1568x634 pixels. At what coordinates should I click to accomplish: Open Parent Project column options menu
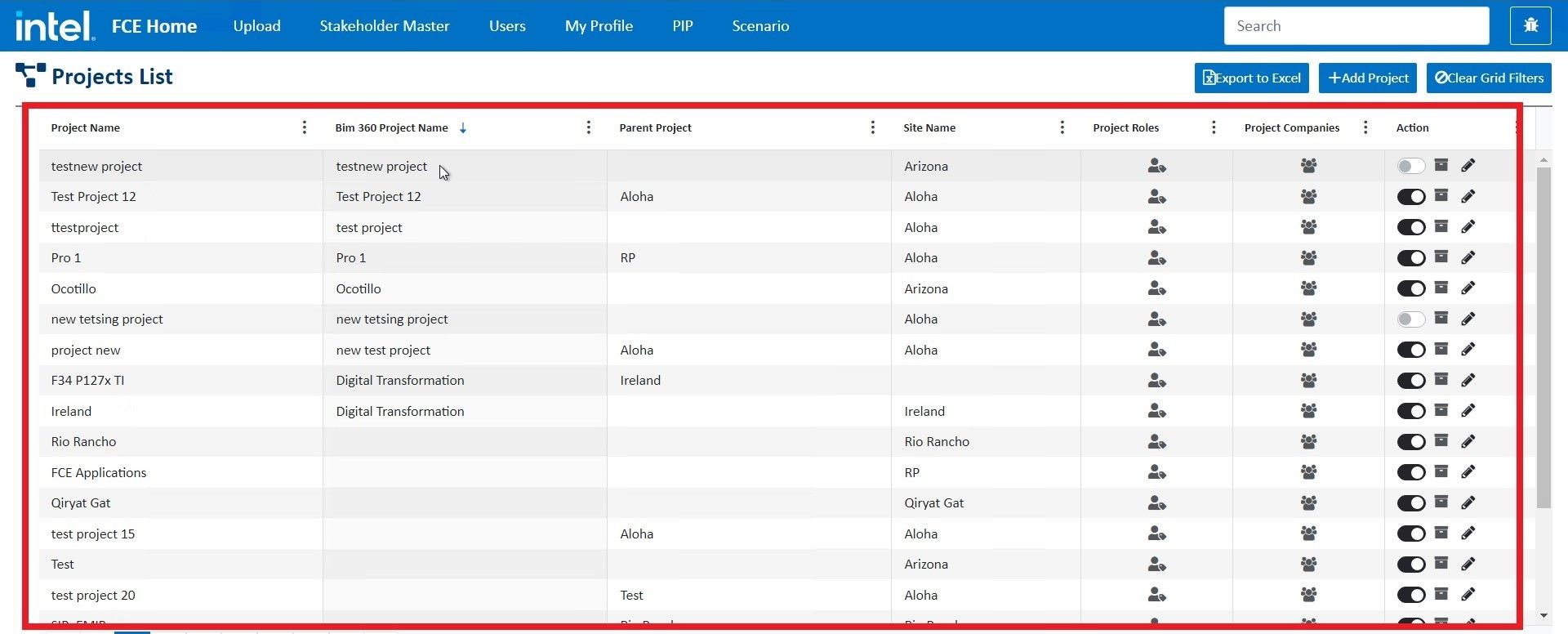point(872,127)
